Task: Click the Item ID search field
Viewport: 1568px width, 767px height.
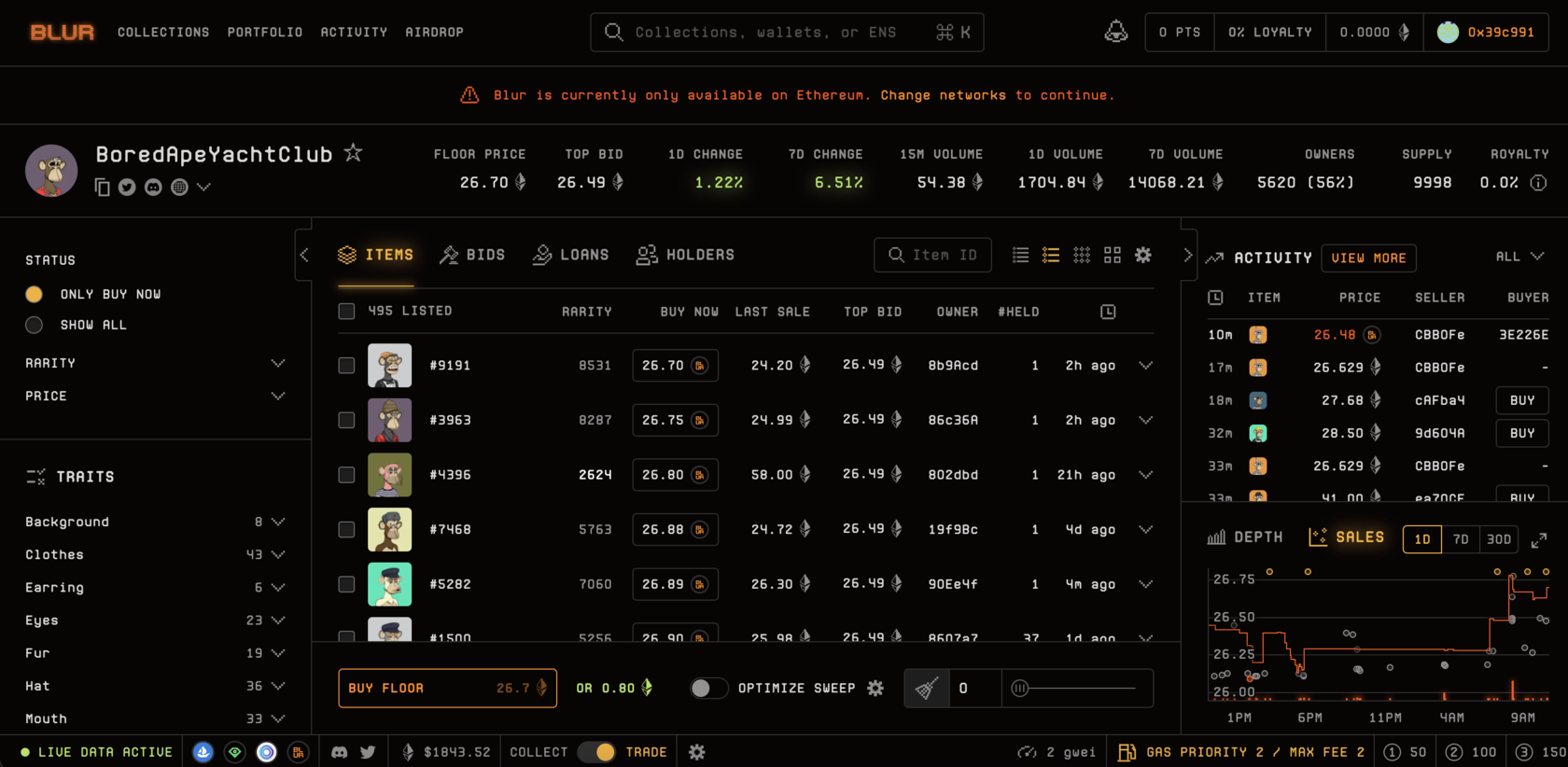Action: coord(932,255)
